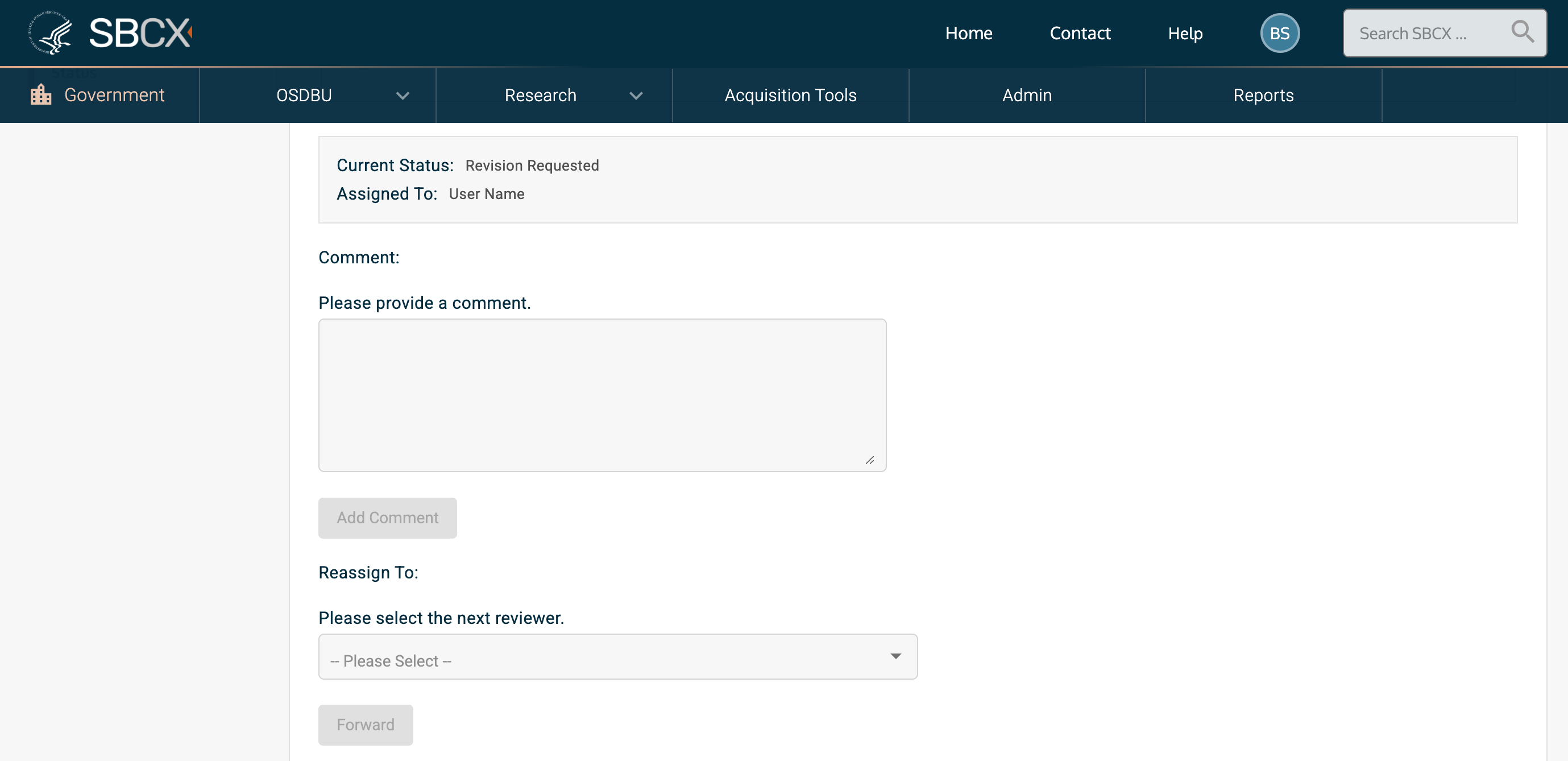
Task: Grab the comment box resize handle
Action: (870, 460)
